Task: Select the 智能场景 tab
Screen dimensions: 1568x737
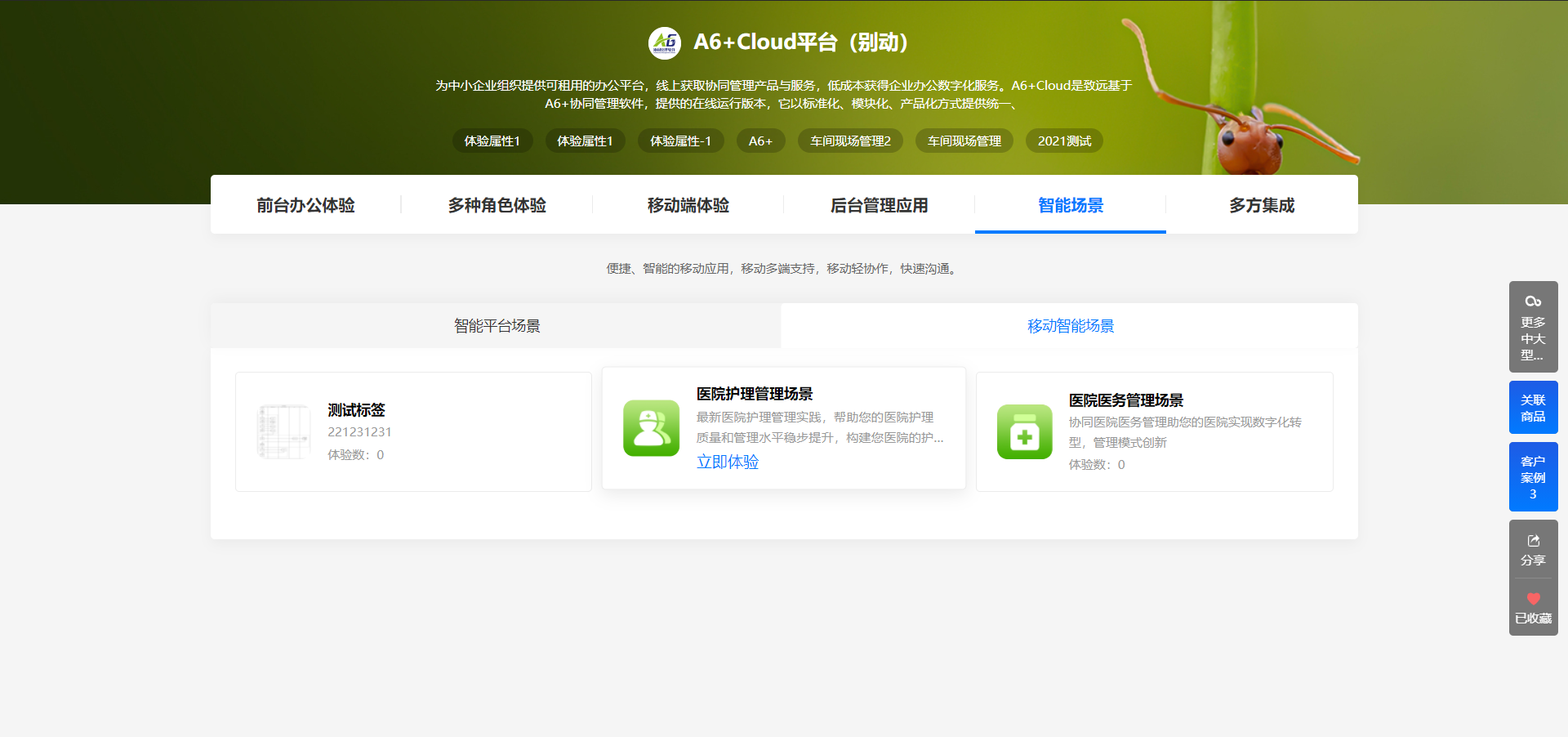Action: tap(1071, 205)
